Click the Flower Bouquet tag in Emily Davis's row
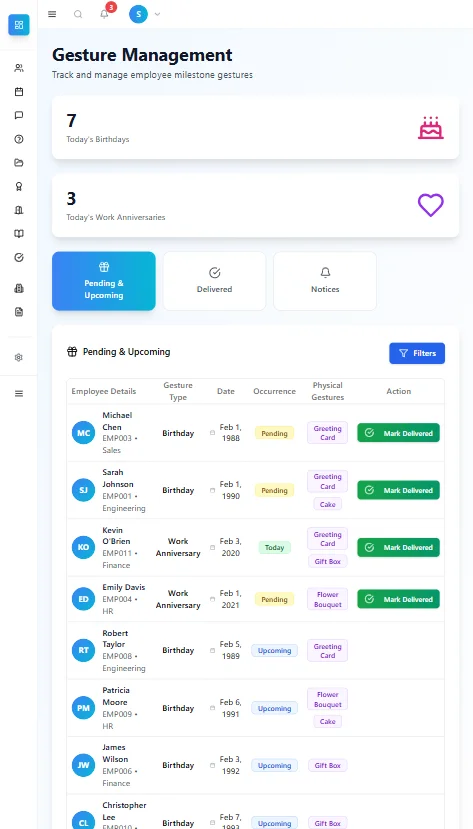The height and width of the screenshot is (829, 473). (x=328, y=600)
